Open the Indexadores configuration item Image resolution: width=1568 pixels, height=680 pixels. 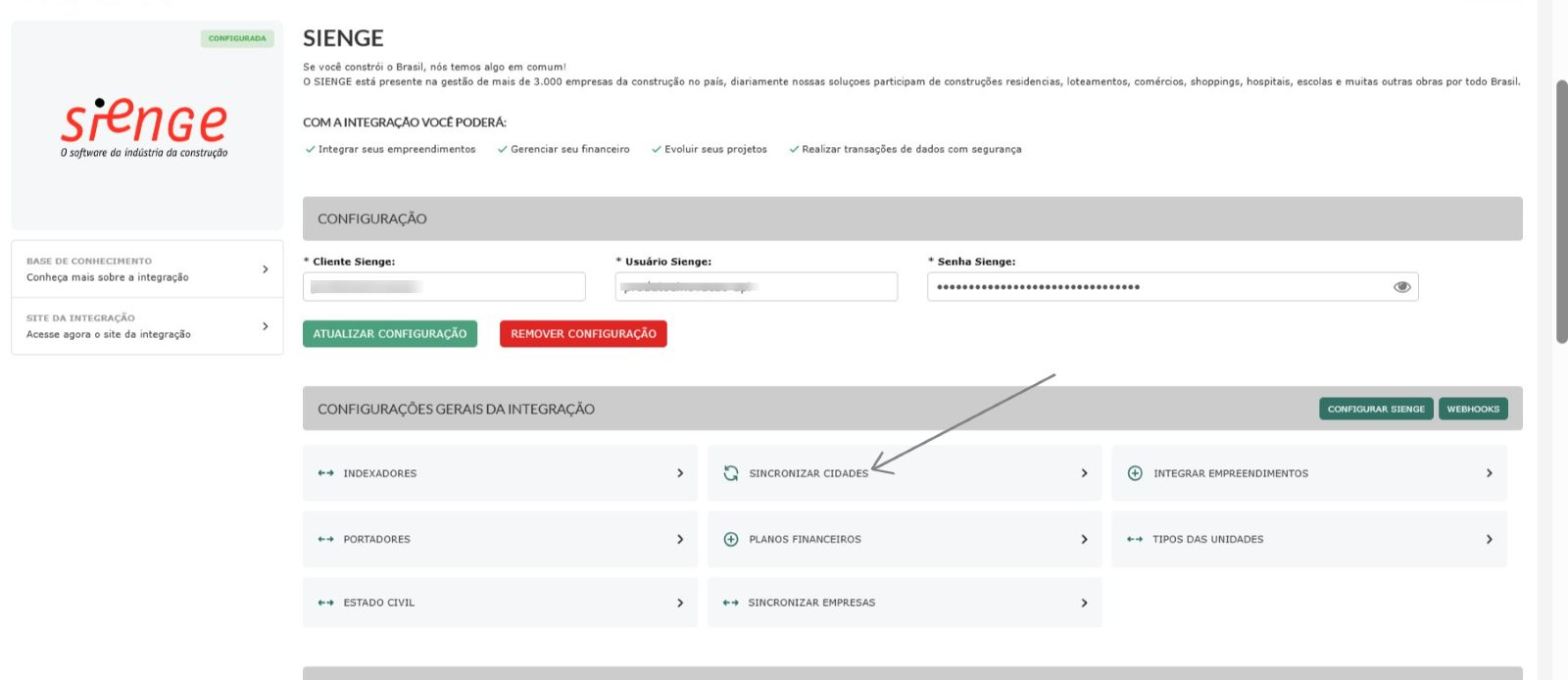tap(500, 473)
